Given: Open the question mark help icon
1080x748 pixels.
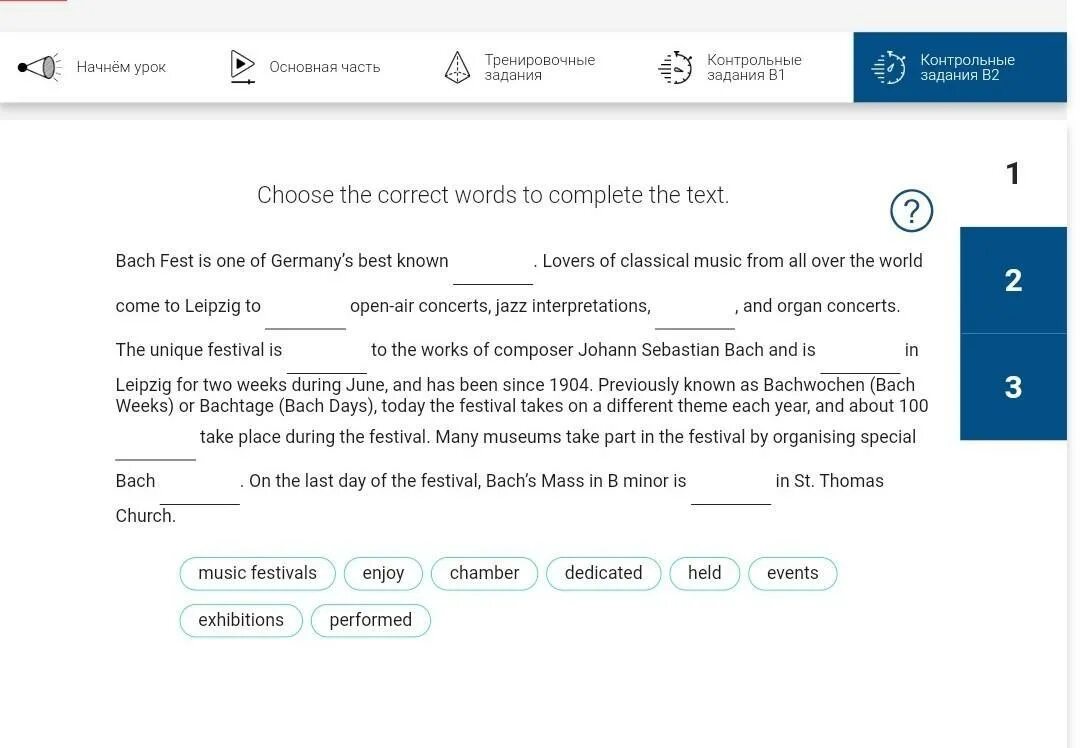Looking at the screenshot, I should coord(911,211).
